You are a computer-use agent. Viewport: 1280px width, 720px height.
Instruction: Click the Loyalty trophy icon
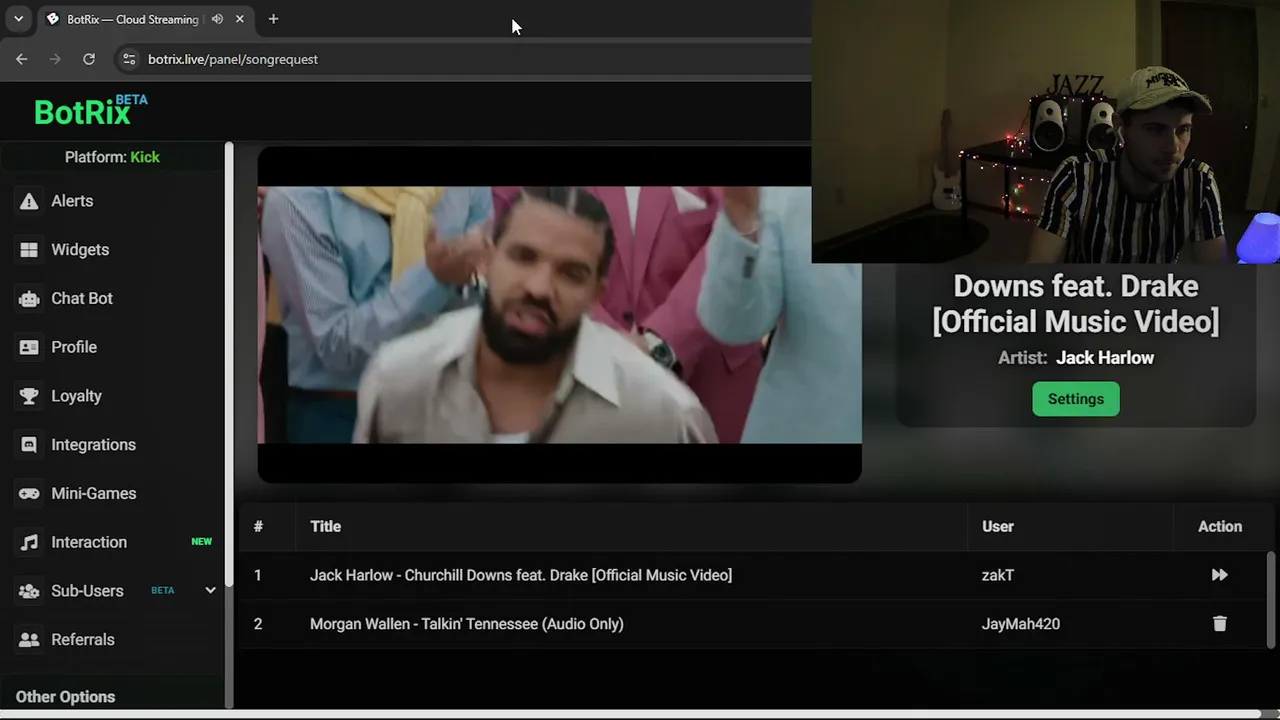(29, 396)
